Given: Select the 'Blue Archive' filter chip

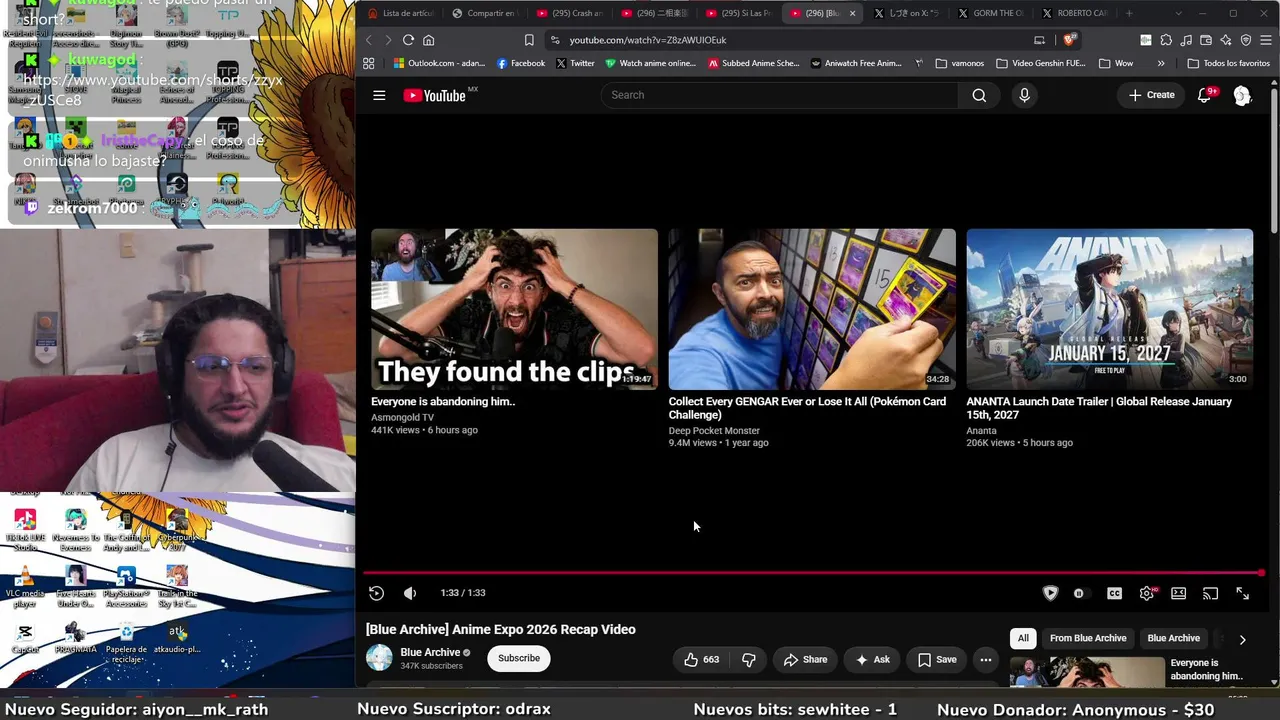Looking at the screenshot, I should [1173, 638].
